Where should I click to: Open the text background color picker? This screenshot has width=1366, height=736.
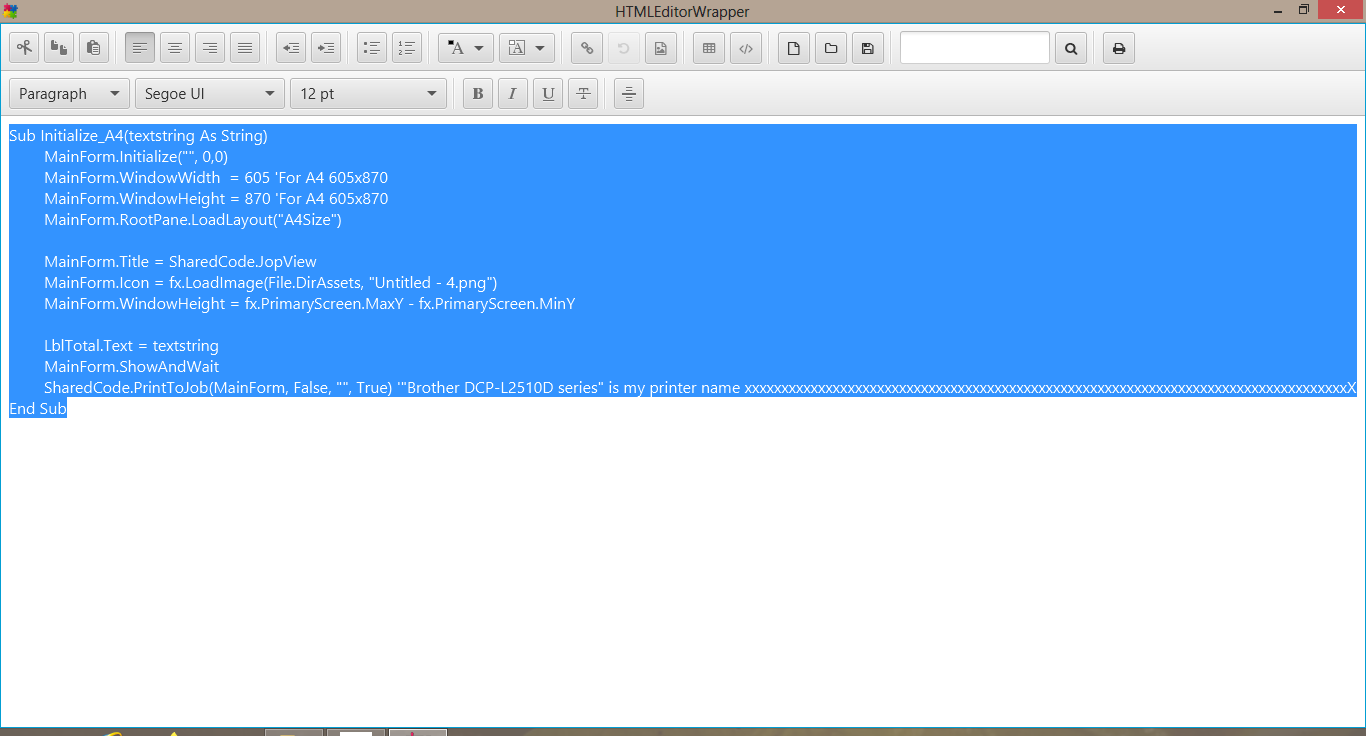(527, 48)
